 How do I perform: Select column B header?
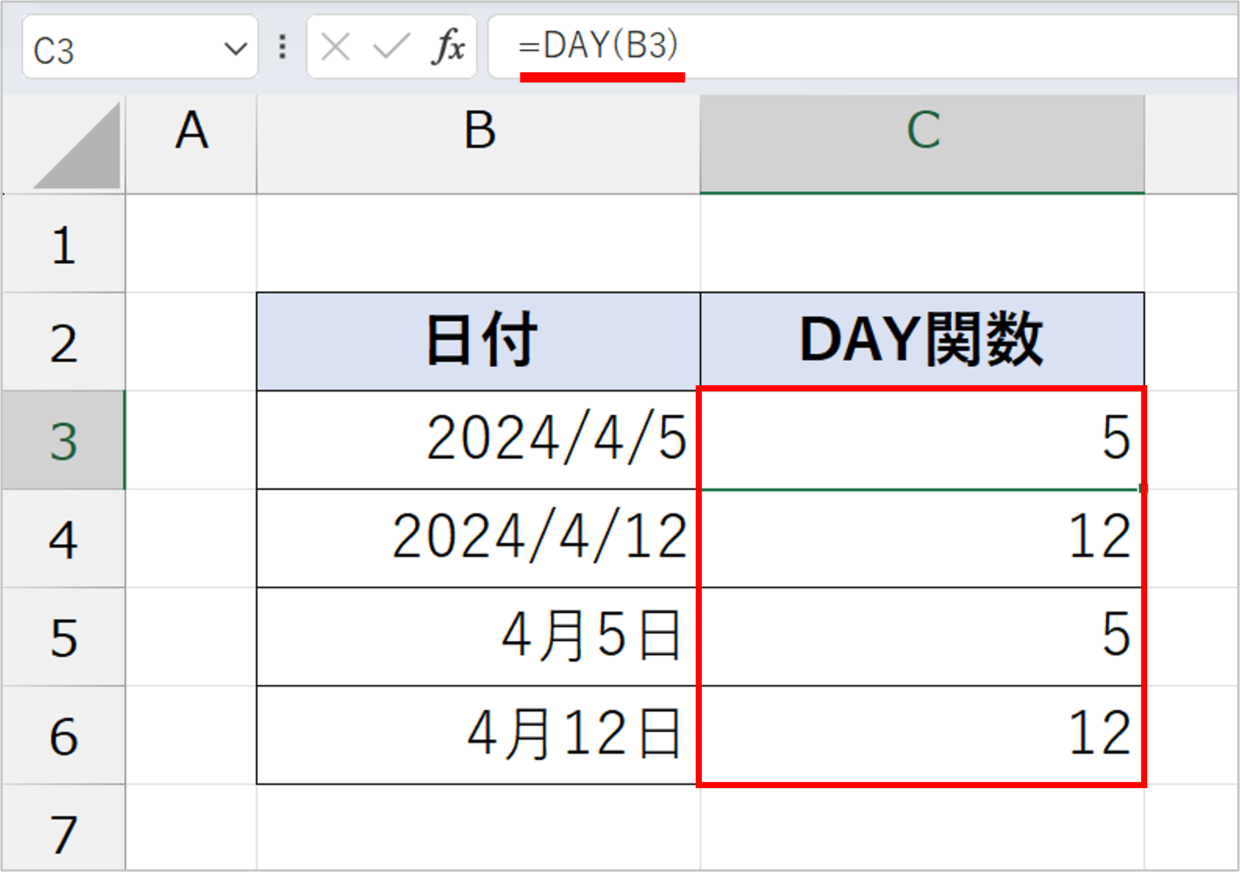coord(479,144)
